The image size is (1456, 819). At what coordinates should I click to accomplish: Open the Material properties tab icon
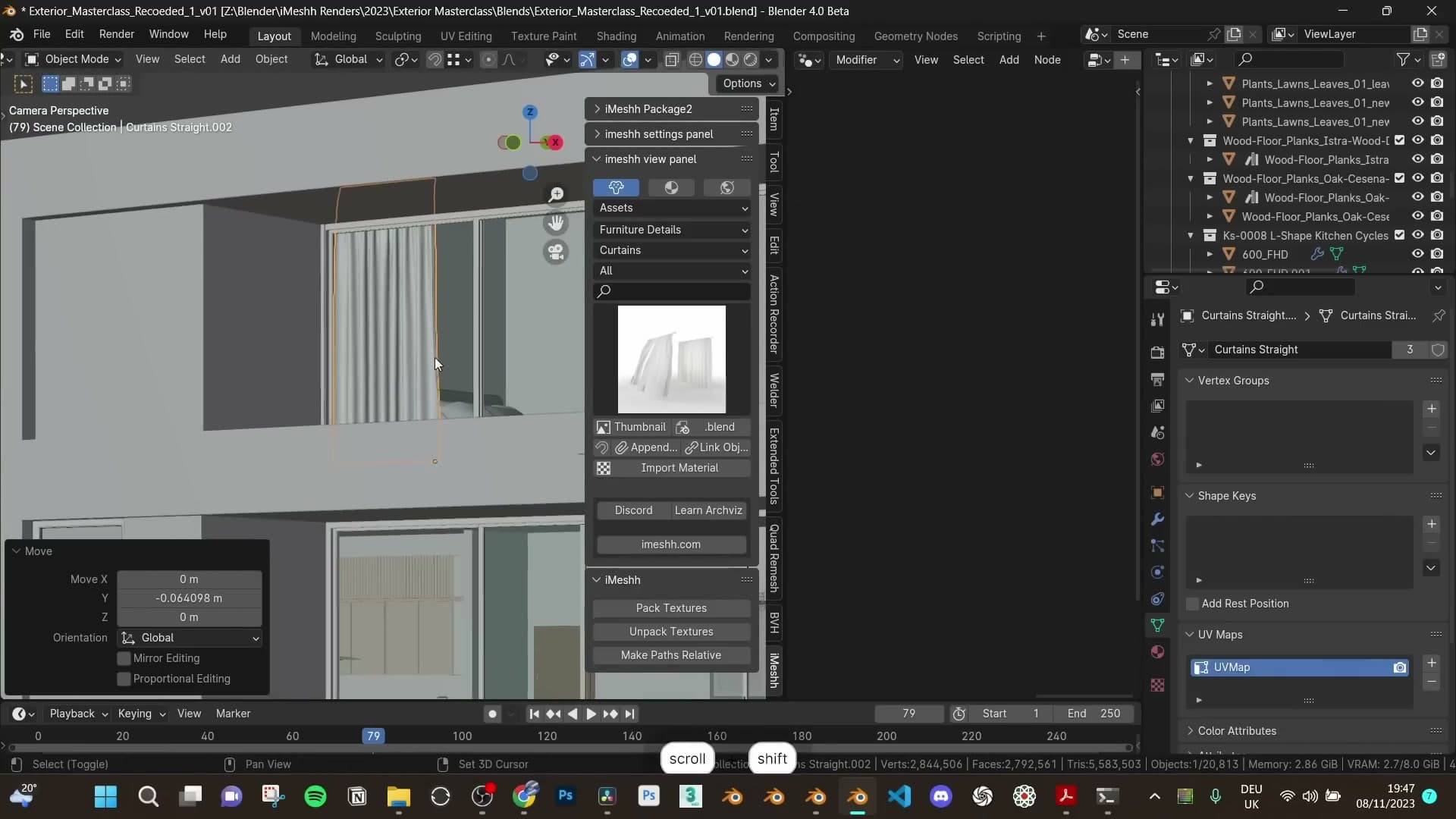pyautogui.click(x=1157, y=651)
